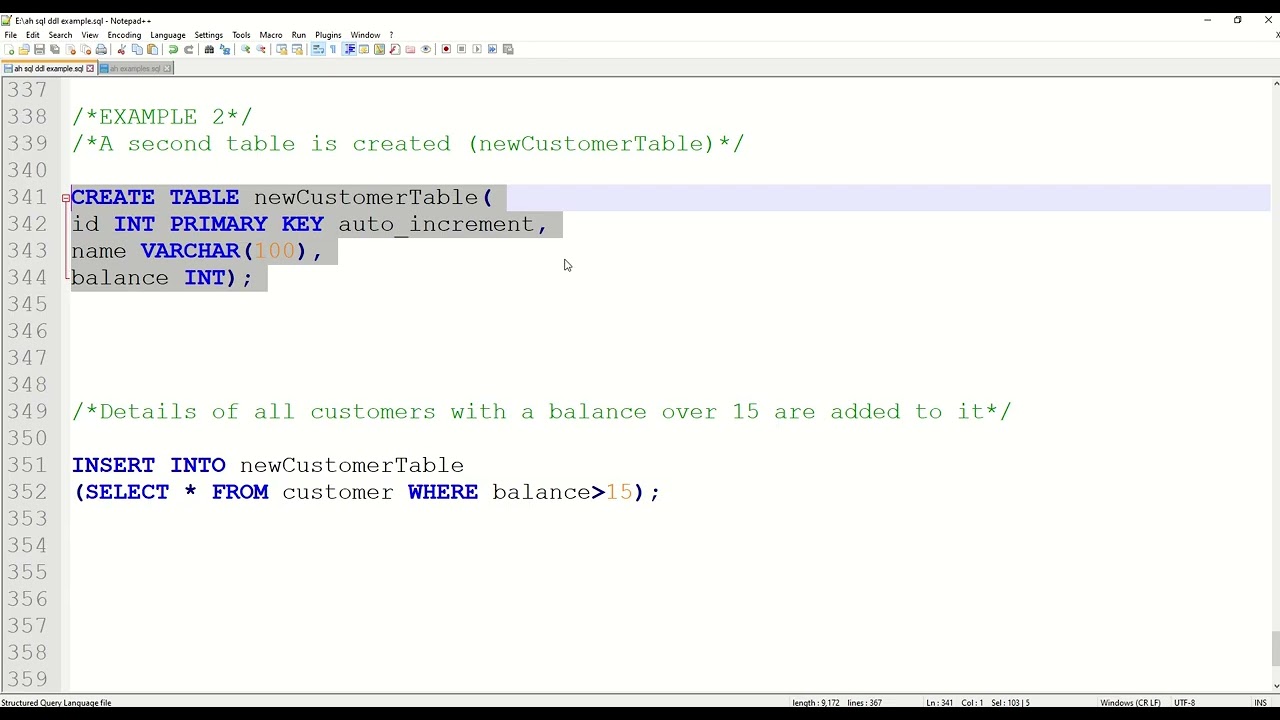1280x720 pixels.
Task: Open the Window menu
Action: pyautogui.click(x=365, y=35)
